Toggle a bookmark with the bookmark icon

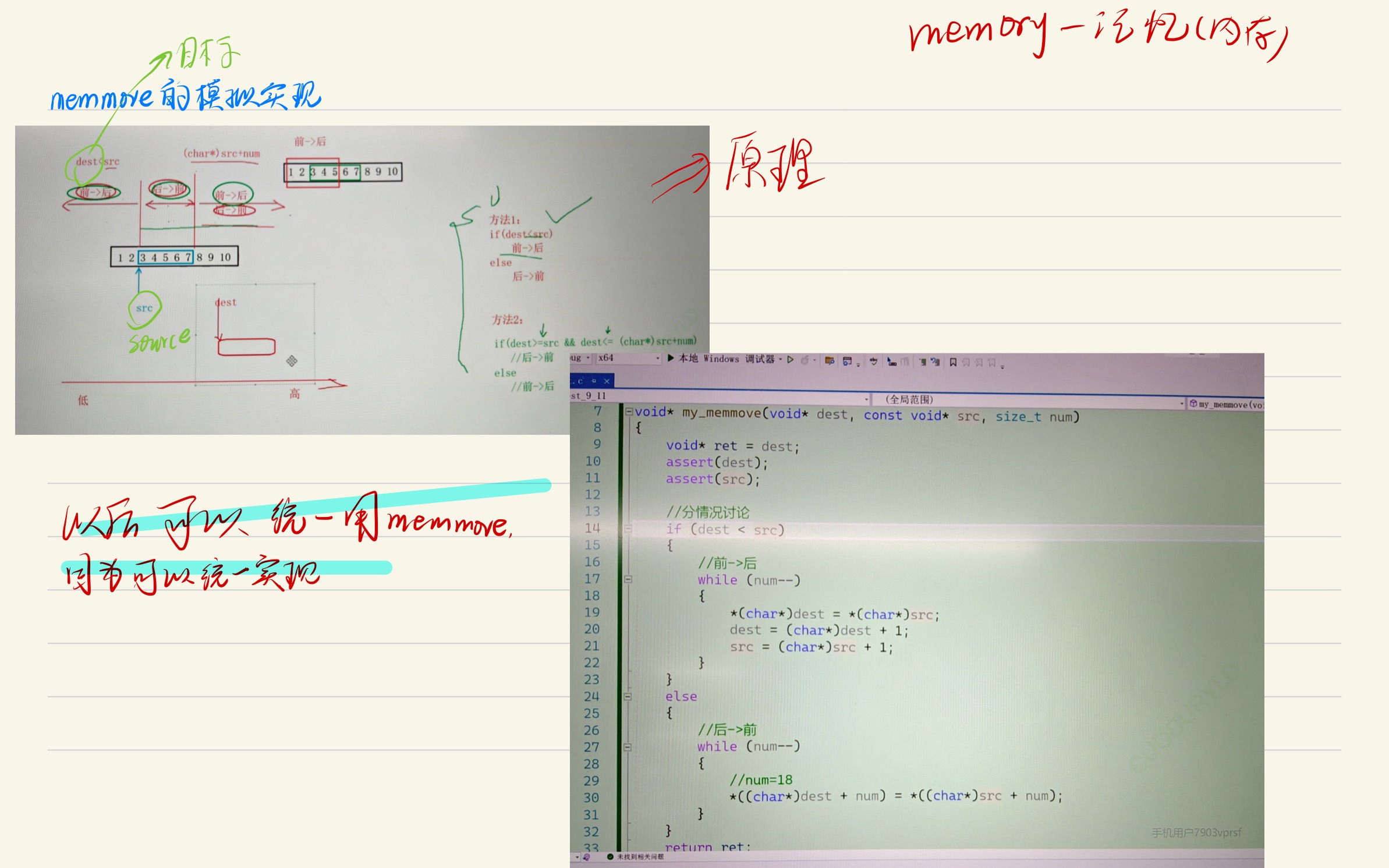[953, 362]
